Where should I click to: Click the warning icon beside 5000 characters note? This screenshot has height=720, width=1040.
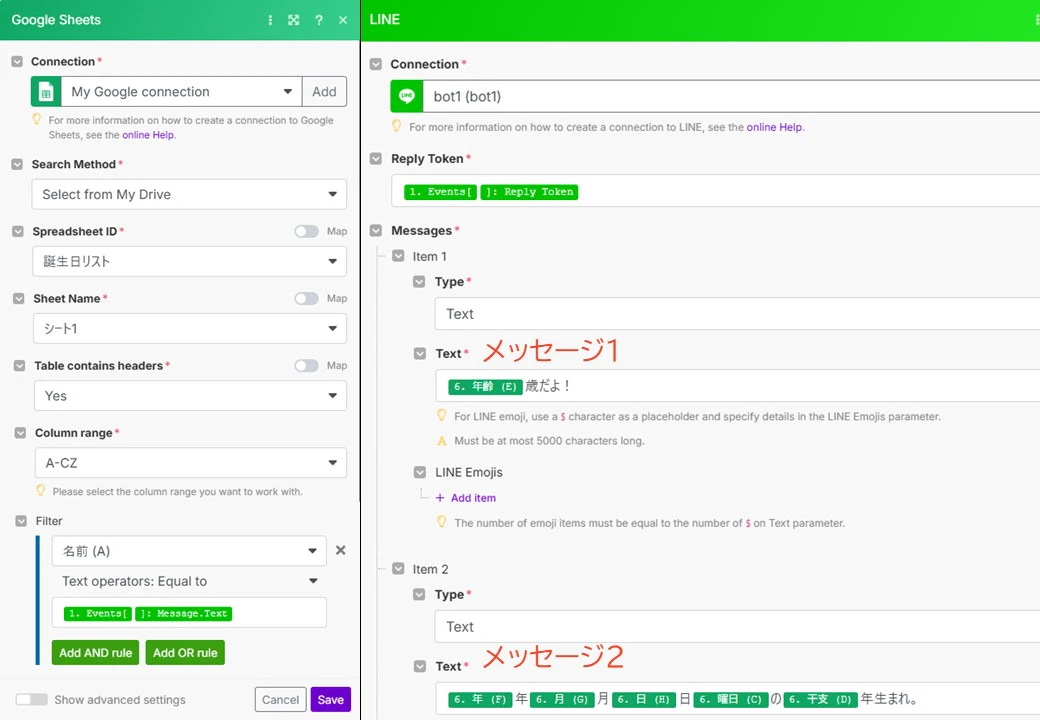point(442,440)
